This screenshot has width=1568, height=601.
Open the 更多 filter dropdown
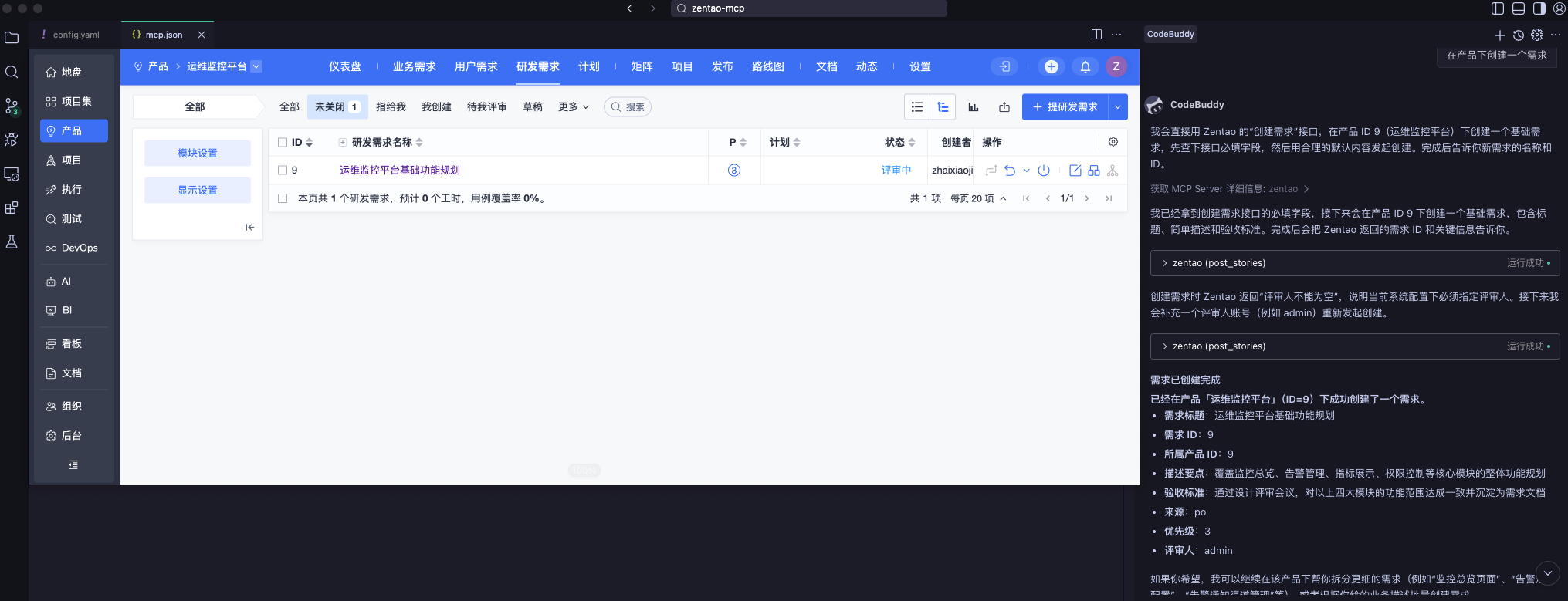(x=573, y=107)
